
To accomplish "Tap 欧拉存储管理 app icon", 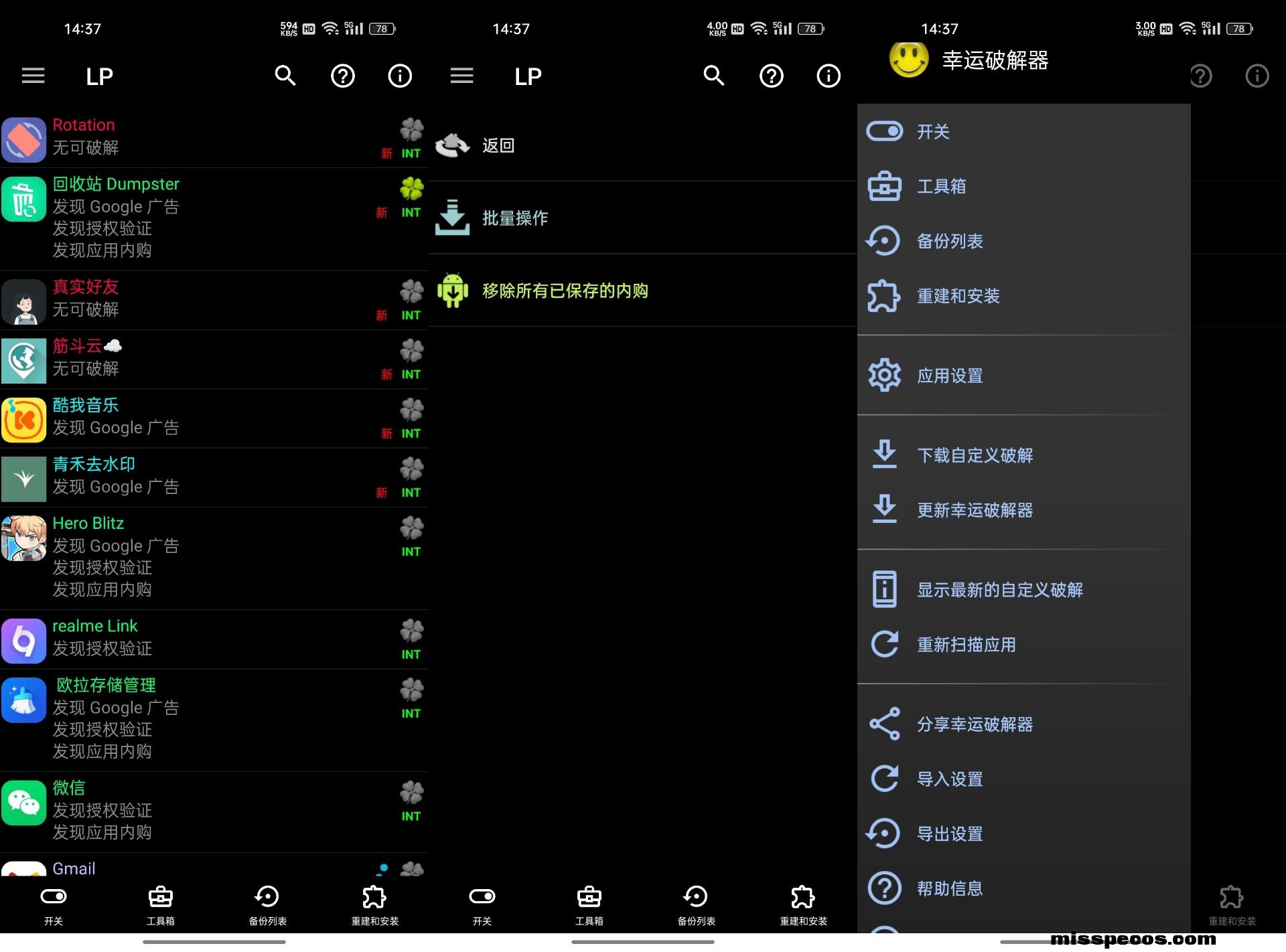I will [24, 700].
